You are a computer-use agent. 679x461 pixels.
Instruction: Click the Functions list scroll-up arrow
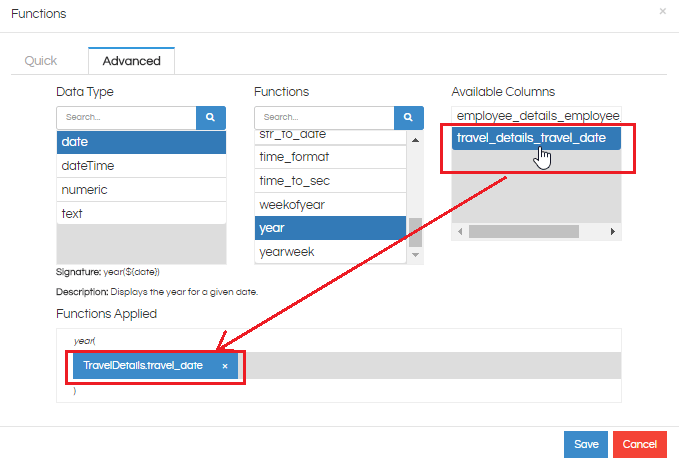coord(415,140)
